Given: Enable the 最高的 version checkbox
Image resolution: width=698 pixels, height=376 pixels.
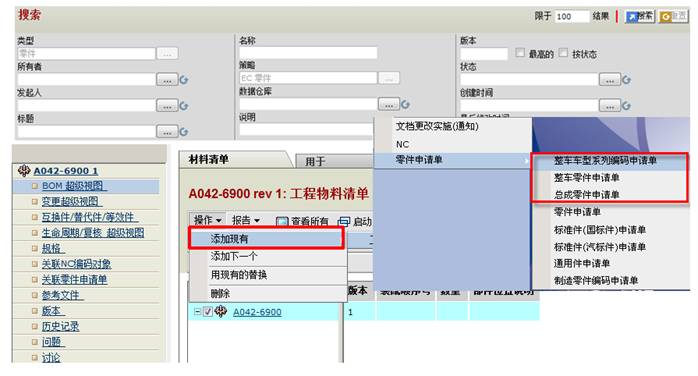Looking at the screenshot, I should coord(520,53).
